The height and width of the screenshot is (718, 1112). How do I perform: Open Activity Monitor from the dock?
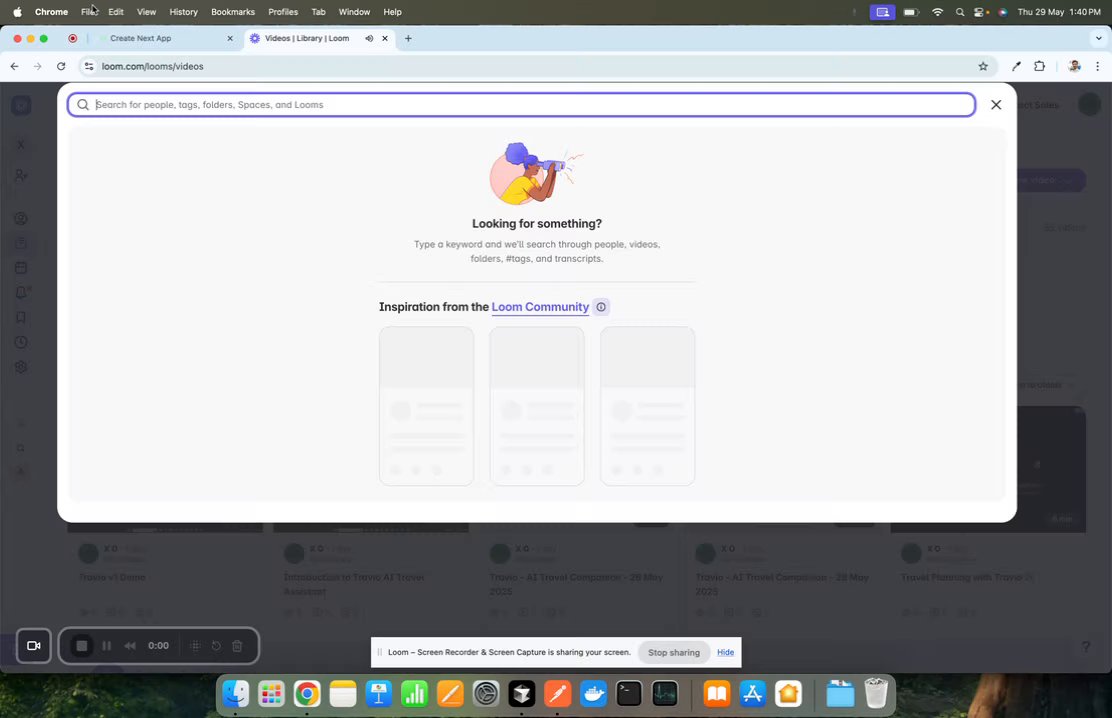point(665,694)
